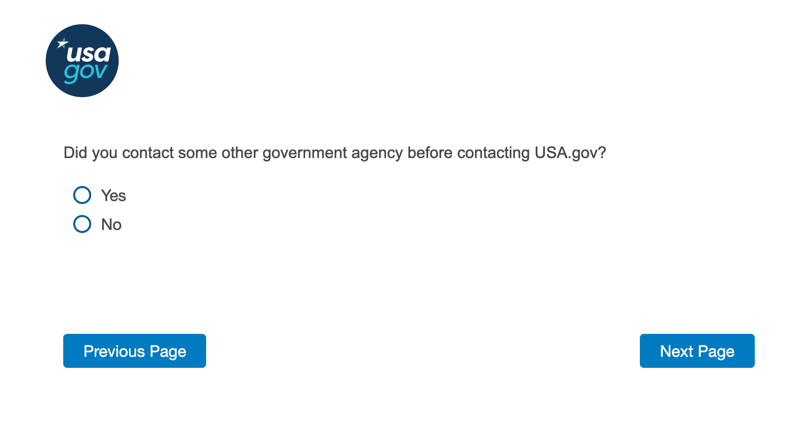Click the USAgov circular logo

point(82,61)
